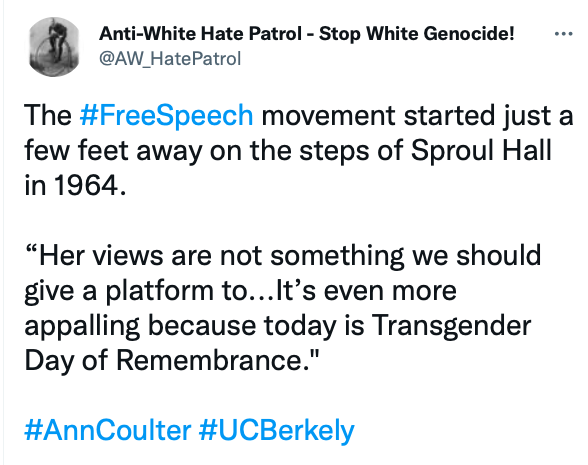The height and width of the screenshot is (465, 588).
Task: Click the words "Stop White Genocide!" in name
Action: pos(417,34)
